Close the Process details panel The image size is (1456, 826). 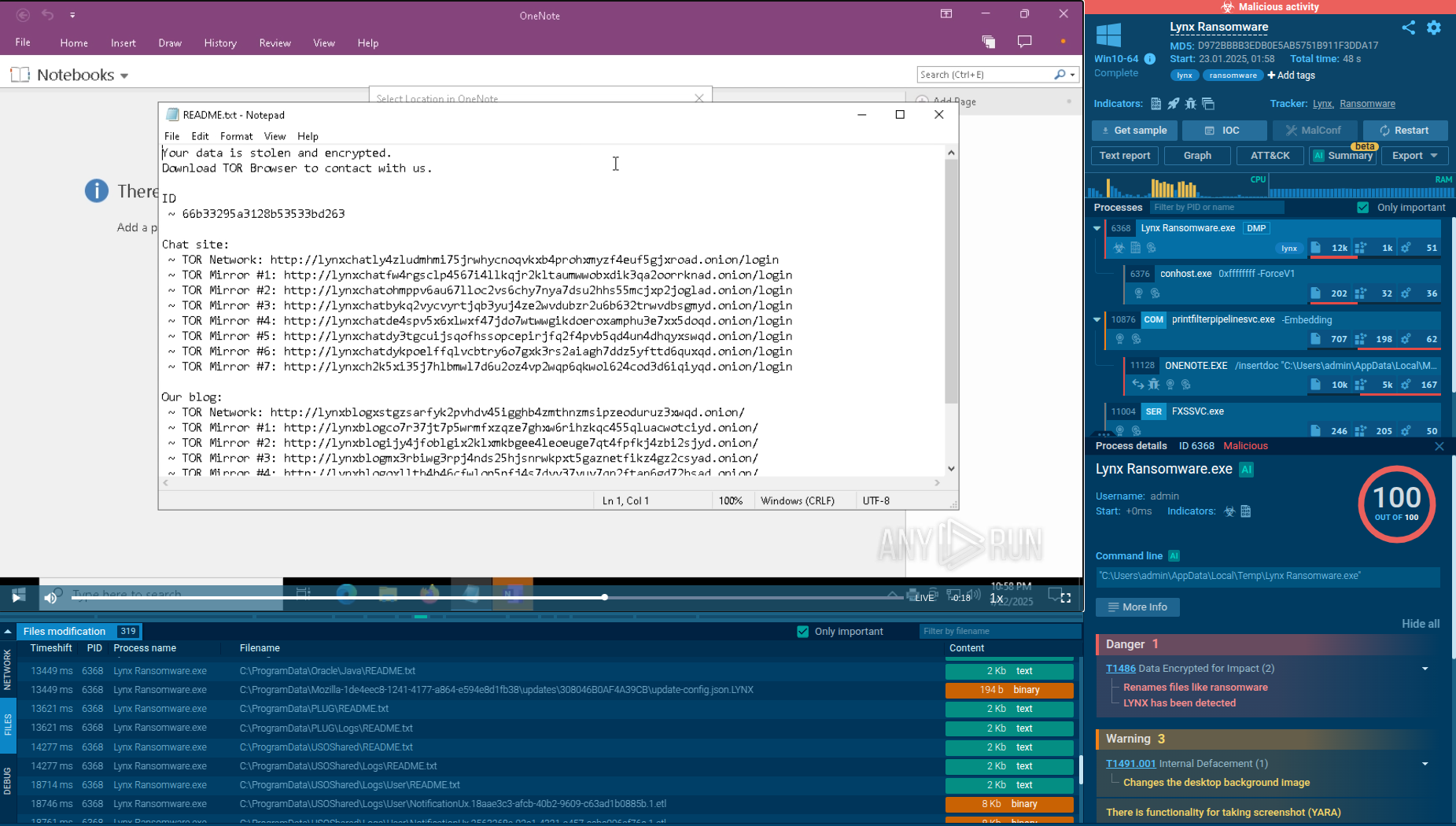pyautogui.click(x=1439, y=446)
